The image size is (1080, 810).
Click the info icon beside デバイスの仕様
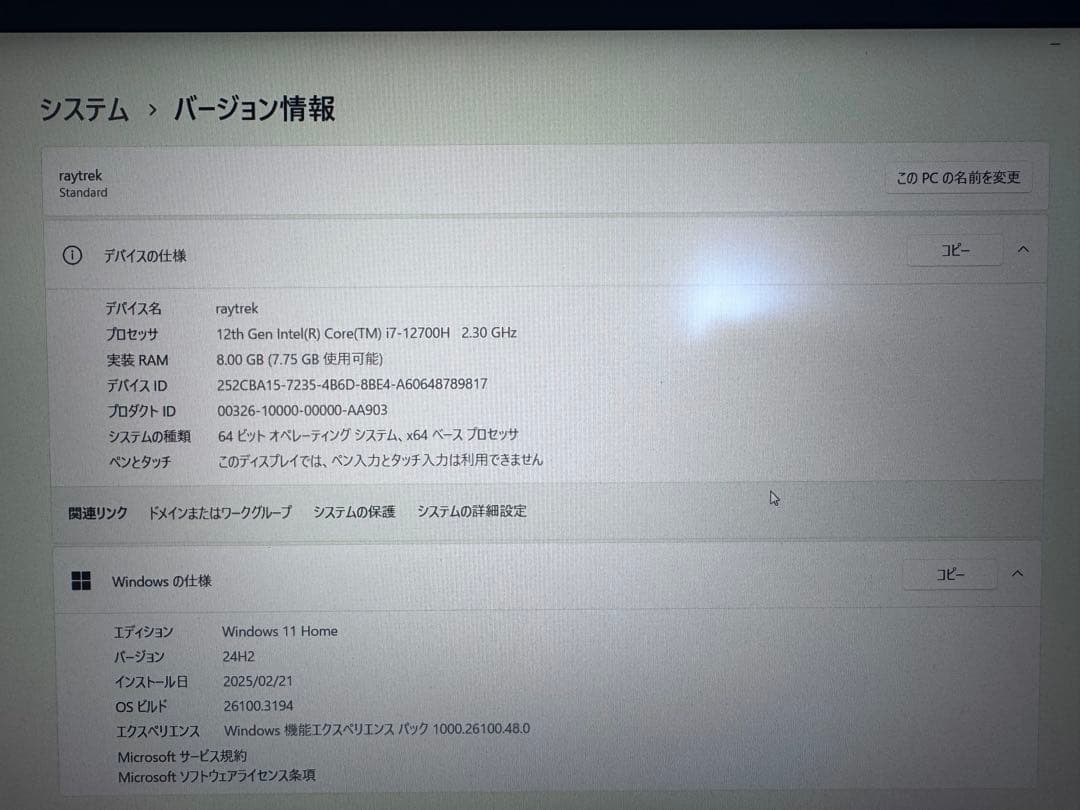tap(71, 256)
